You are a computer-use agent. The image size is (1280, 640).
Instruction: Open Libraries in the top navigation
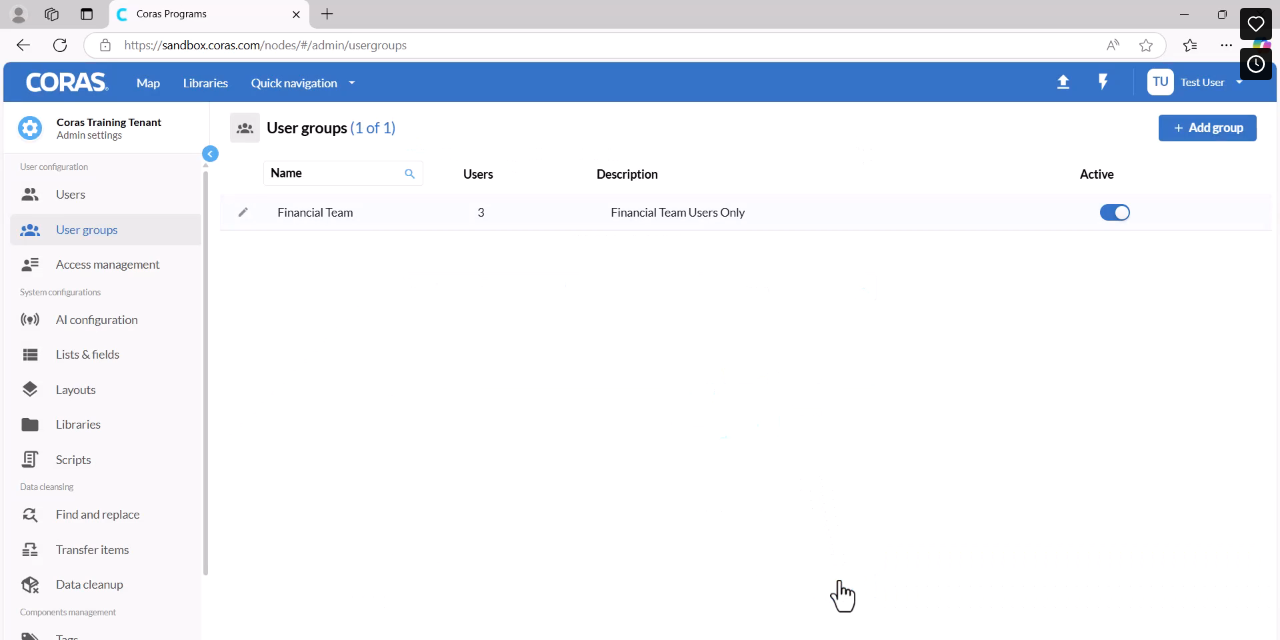(x=205, y=83)
